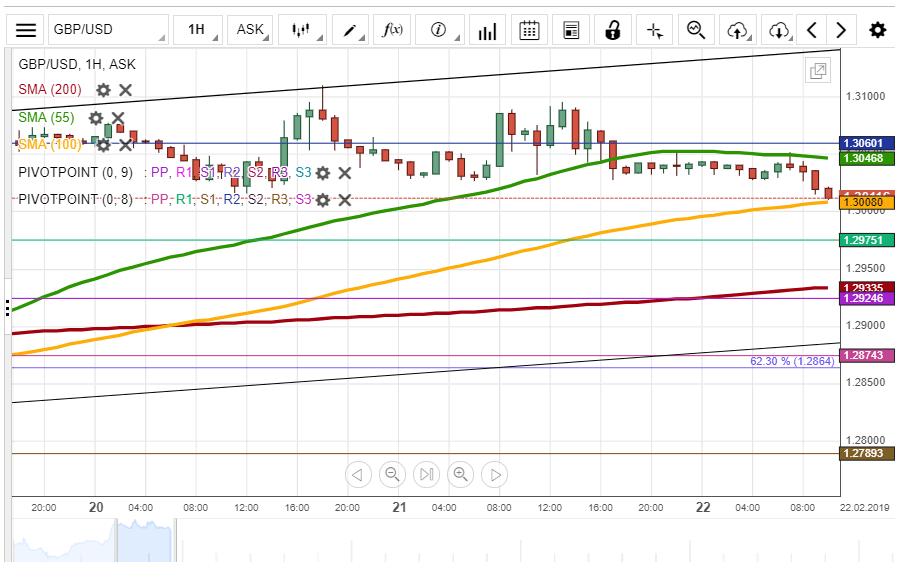903x568 pixels.
Task: Click the day 21 time axis label
Action: coord(399,508)
